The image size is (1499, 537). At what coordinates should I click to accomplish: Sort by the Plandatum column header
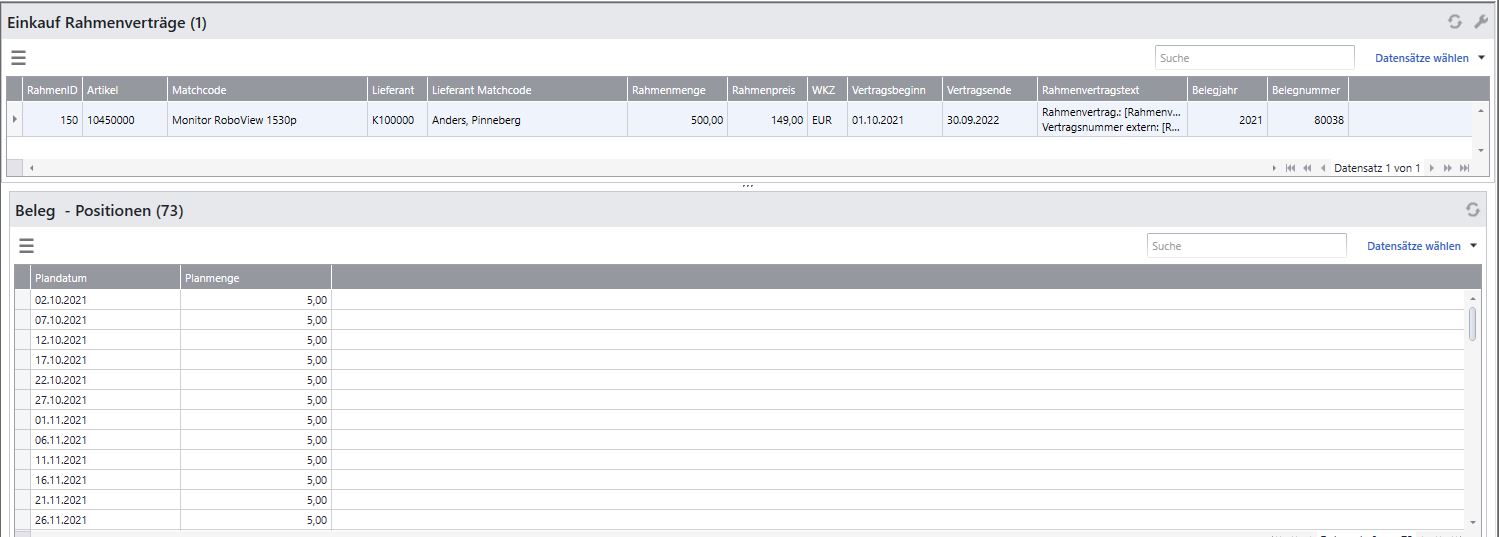point(105,278)
